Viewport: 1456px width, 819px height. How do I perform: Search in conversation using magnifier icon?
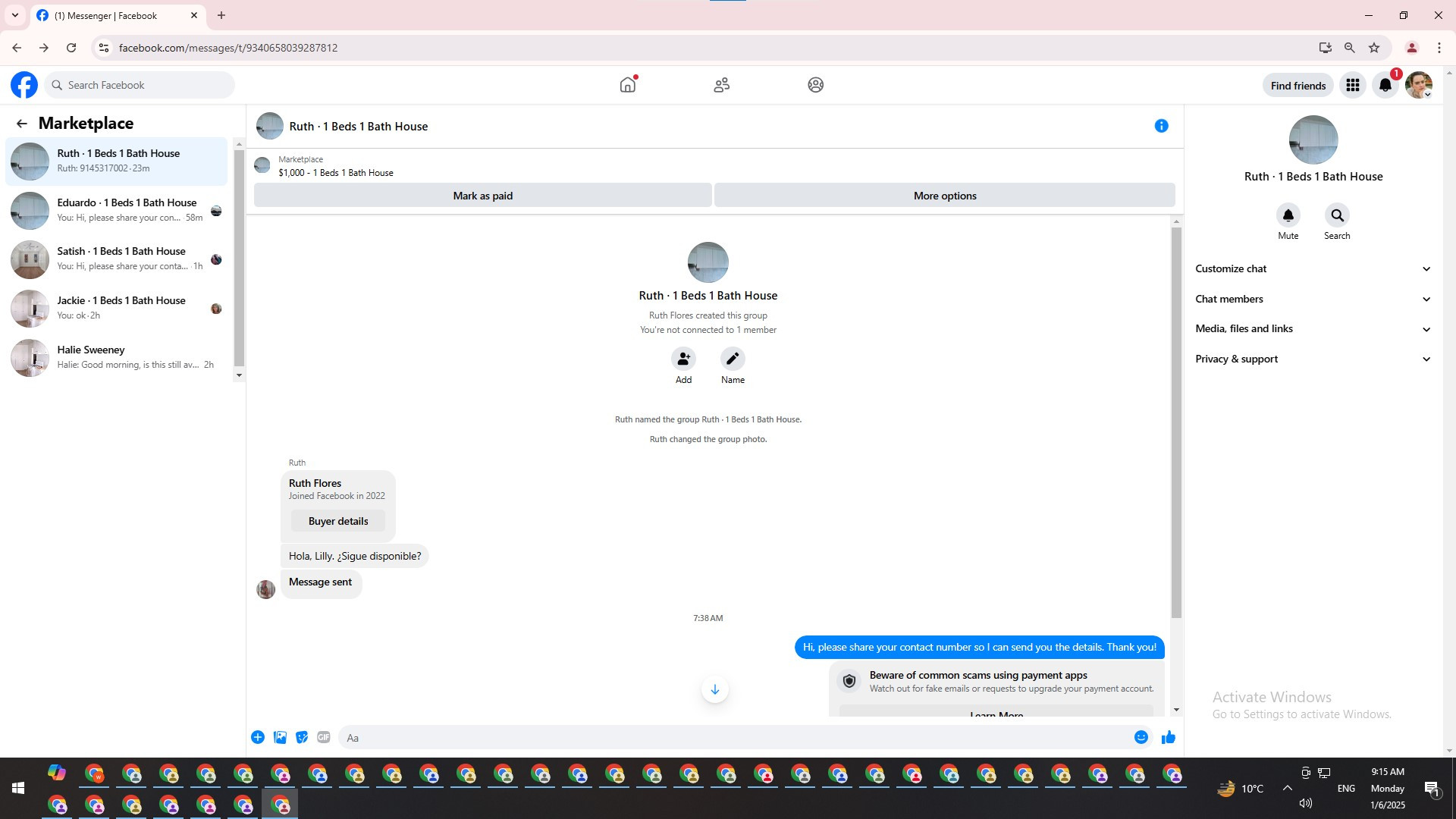pyautogui.click(x=1336, y=216)
